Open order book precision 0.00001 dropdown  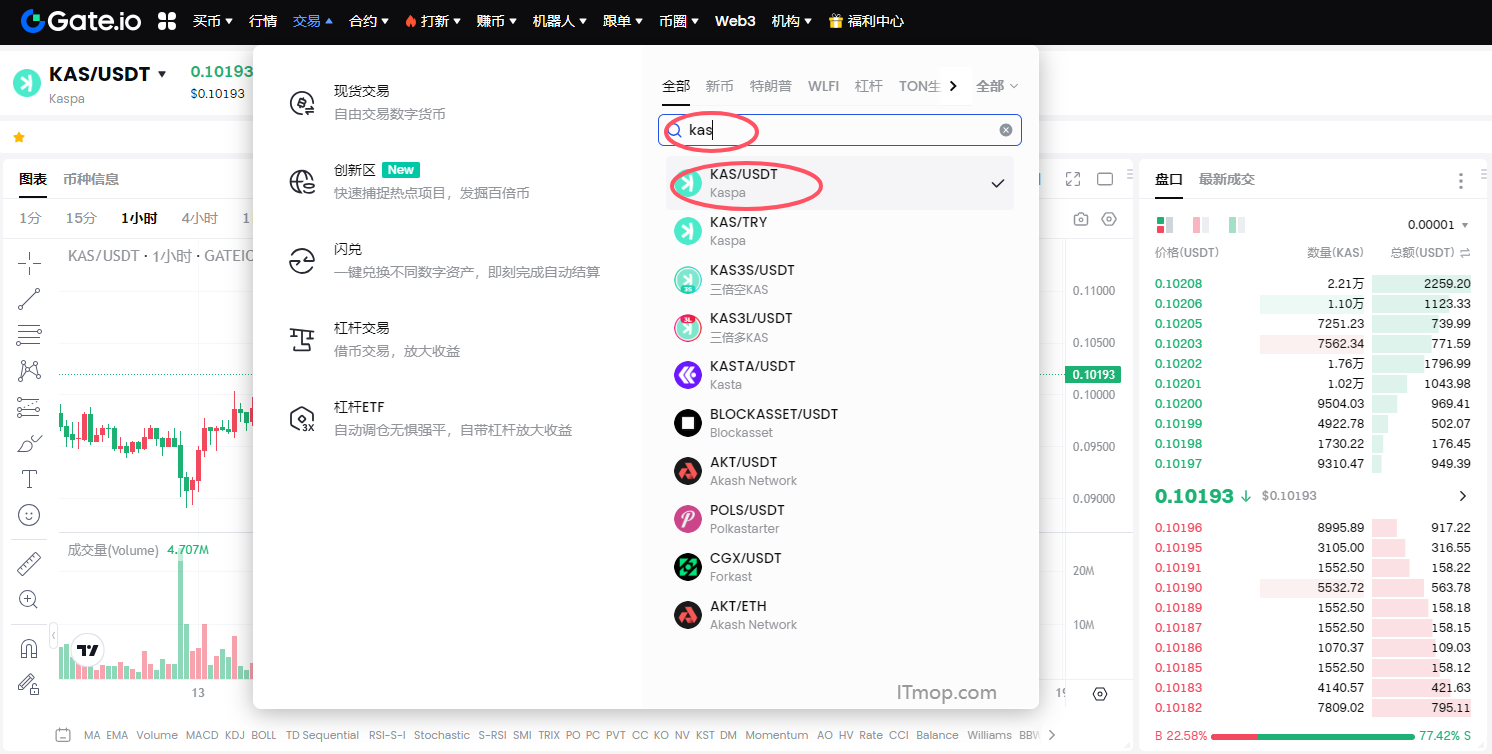pyautogui.click(x=1438, y=225)
